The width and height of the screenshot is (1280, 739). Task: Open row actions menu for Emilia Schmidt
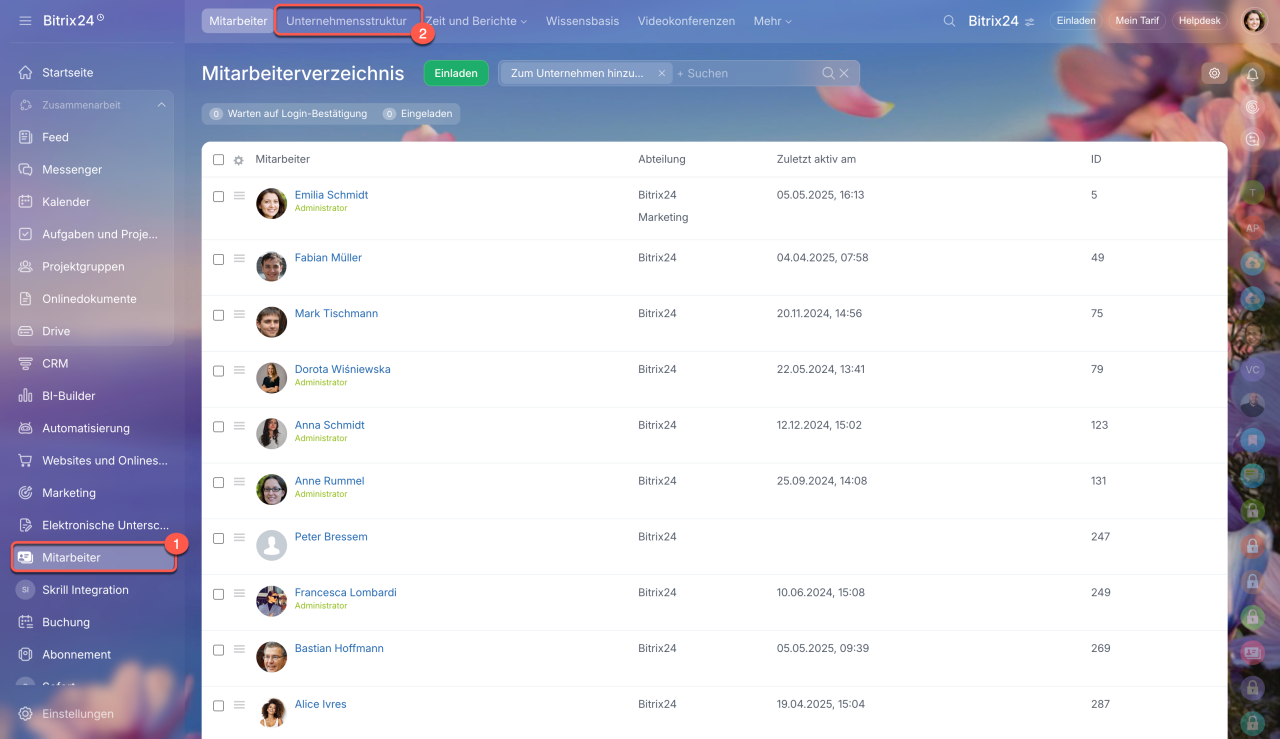click(x=239, y=196)
